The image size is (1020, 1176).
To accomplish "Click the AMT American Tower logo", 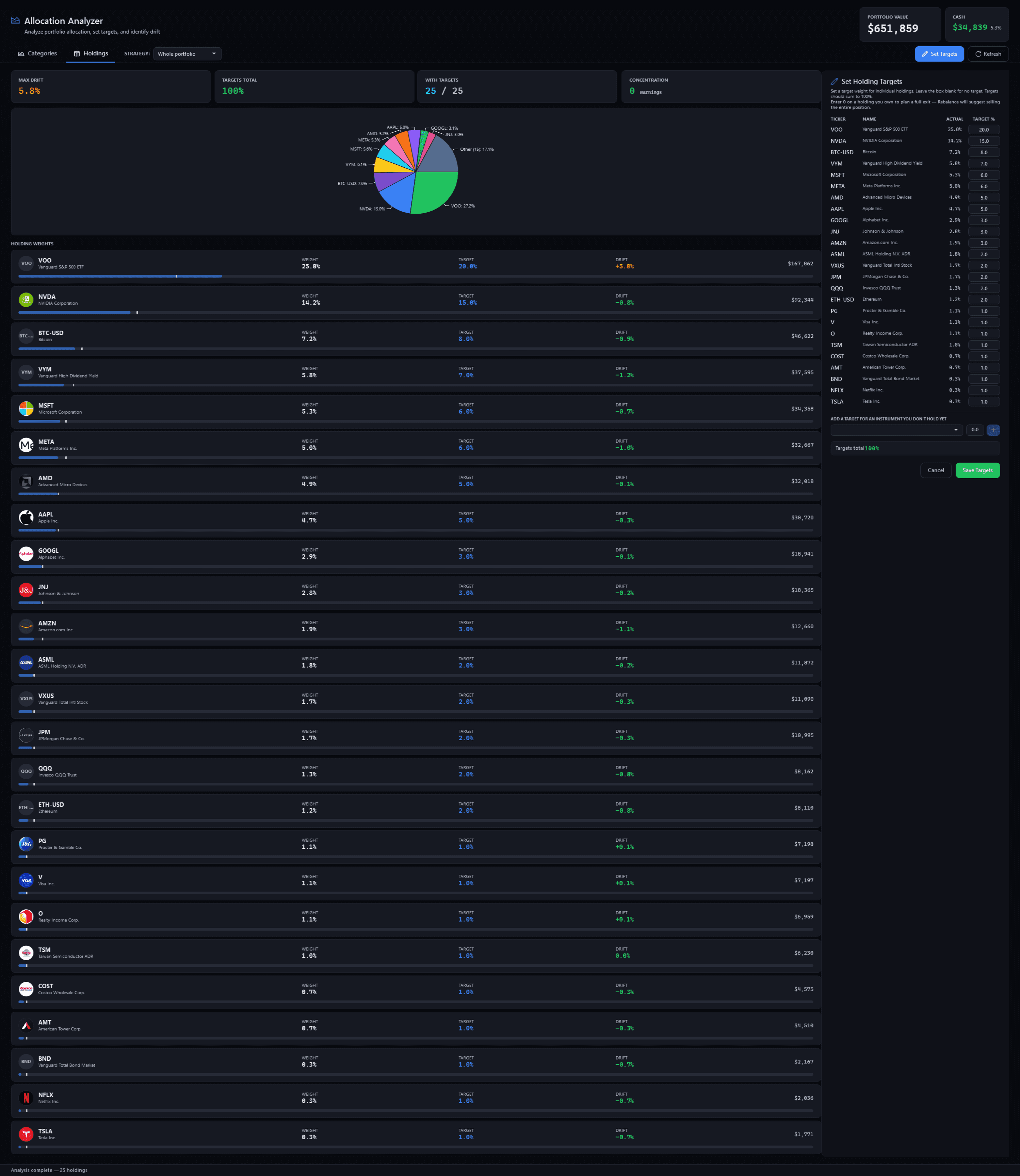I will click(26, 1025).
